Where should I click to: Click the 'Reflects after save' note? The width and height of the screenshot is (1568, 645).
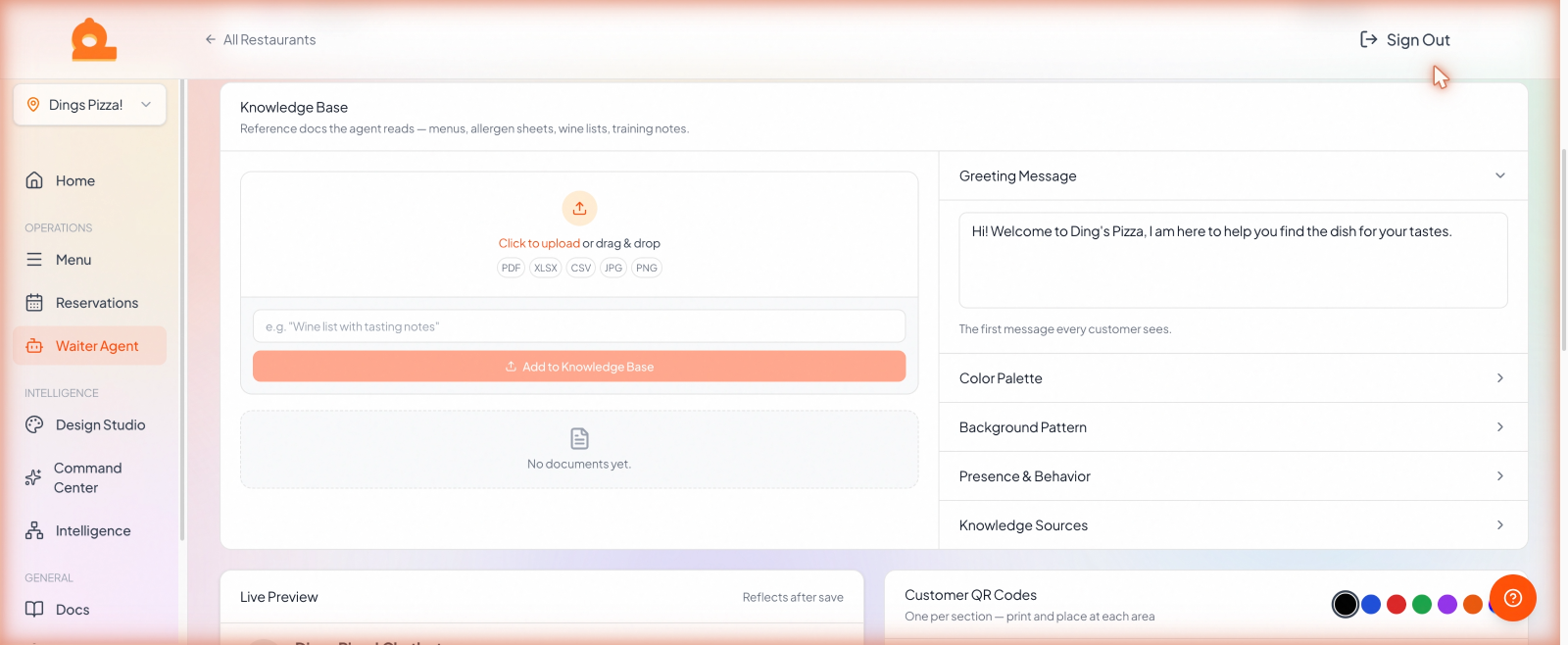point(793,597)
